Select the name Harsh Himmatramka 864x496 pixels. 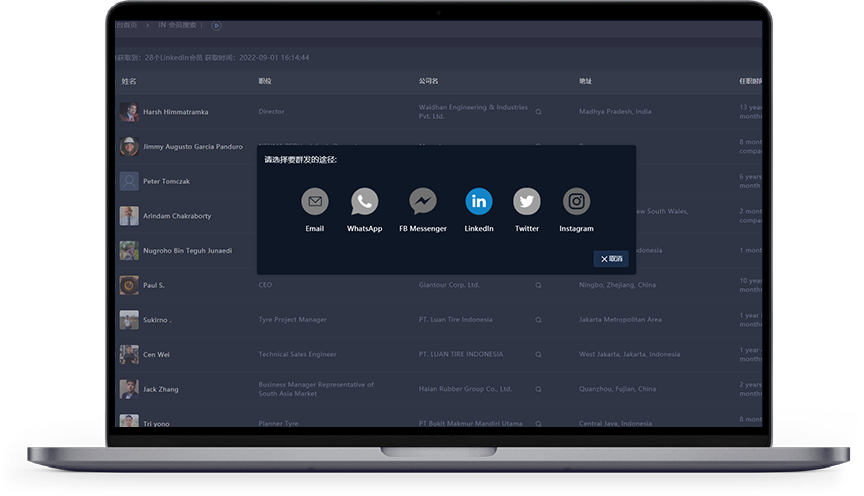click(176, 112)
